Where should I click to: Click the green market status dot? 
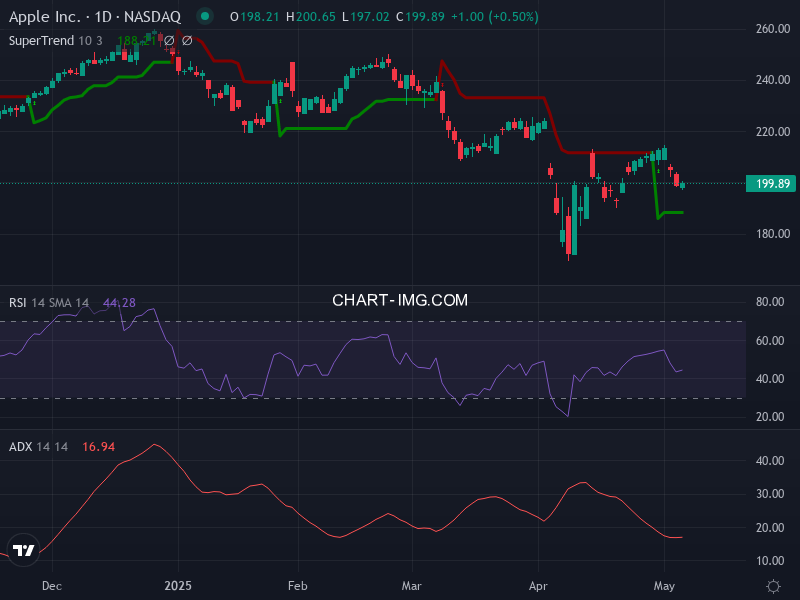(205, 16)
